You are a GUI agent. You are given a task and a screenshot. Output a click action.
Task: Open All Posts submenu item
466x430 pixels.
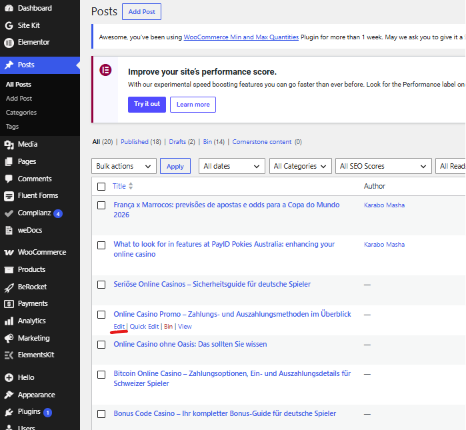pyautogui.click(x=18, y=85)
